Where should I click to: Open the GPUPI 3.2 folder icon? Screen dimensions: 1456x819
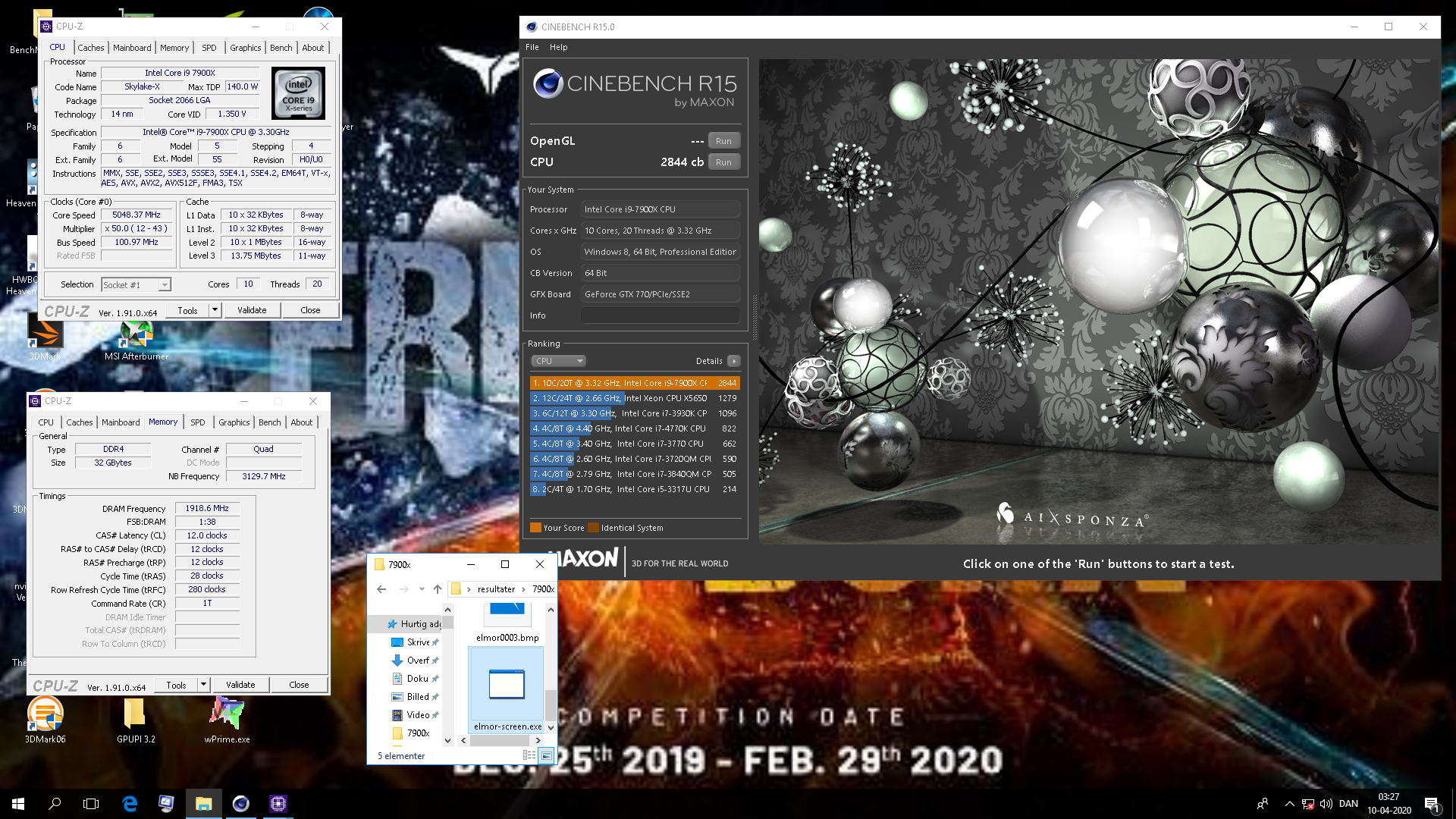pos(136,720)
